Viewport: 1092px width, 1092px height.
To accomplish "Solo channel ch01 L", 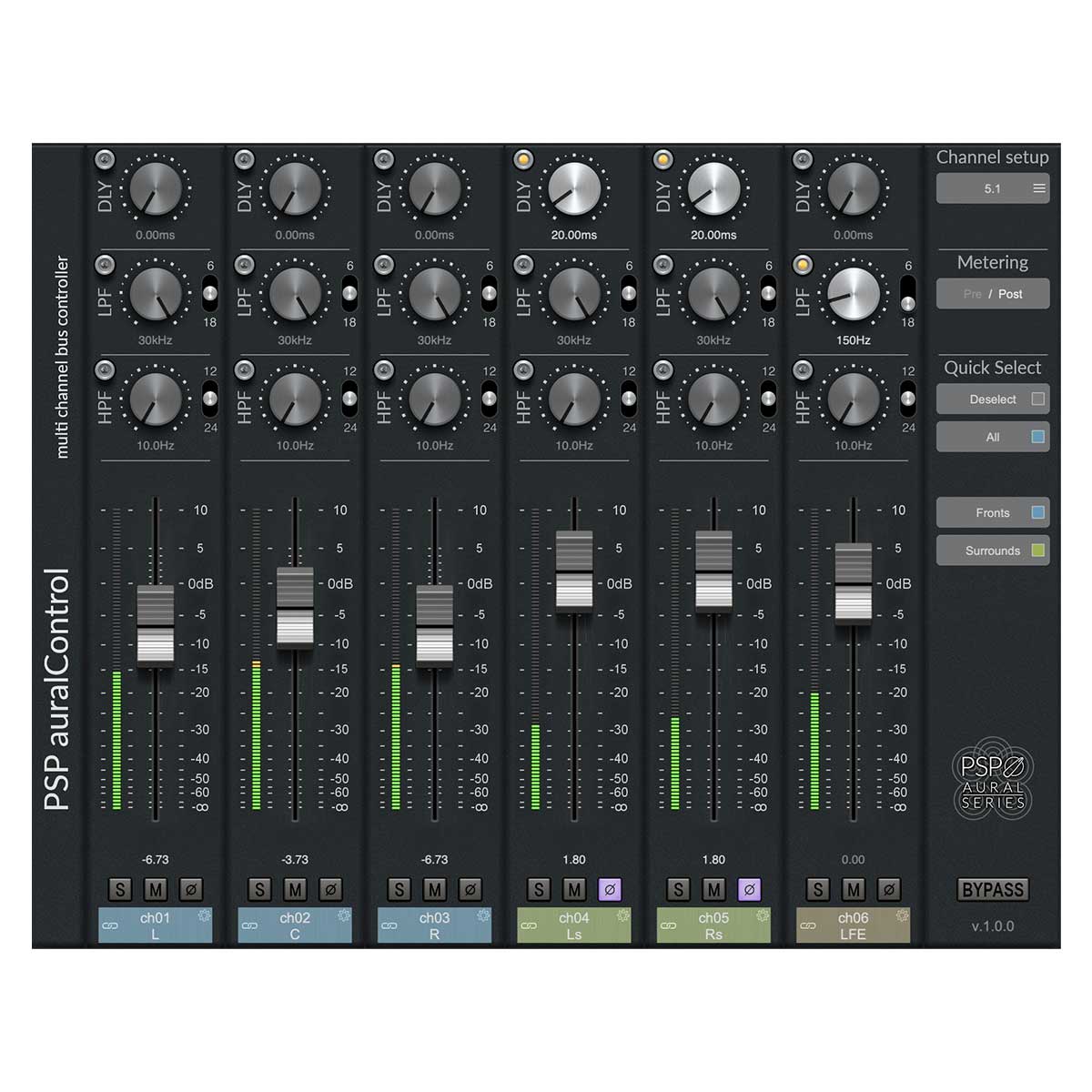I will tap(120, 889).
